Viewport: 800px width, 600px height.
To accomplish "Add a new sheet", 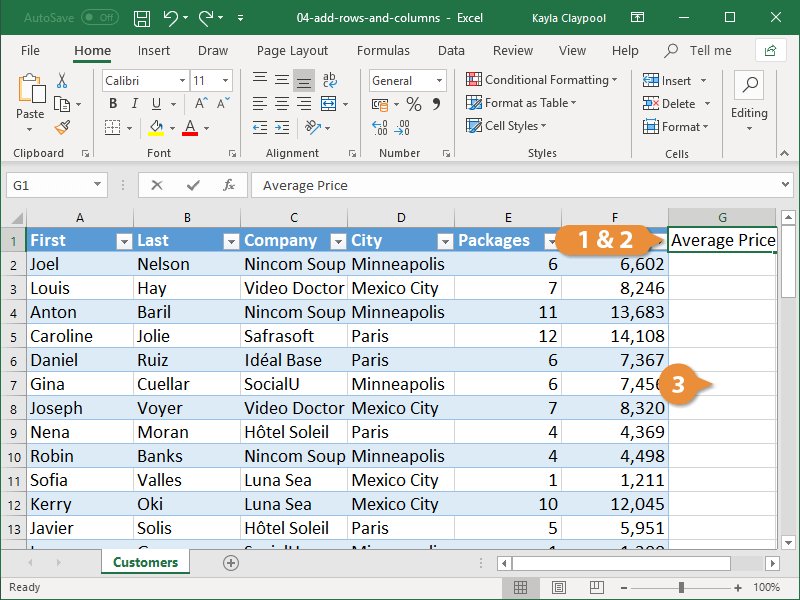I will click(231, 563).
